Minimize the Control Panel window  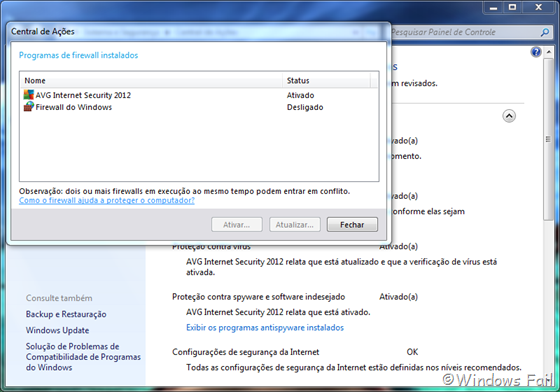[x=494, y=7]
